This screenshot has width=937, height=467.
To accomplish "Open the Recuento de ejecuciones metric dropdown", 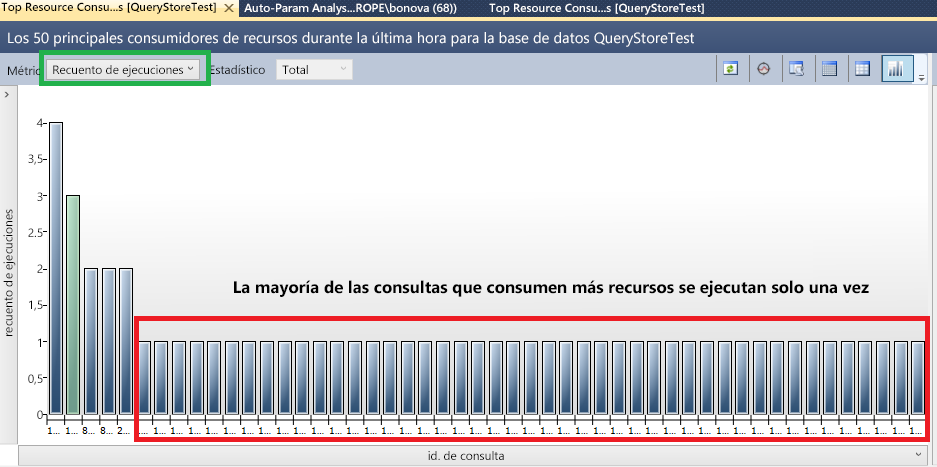I will pyautogui.click(x=124, y=69).
